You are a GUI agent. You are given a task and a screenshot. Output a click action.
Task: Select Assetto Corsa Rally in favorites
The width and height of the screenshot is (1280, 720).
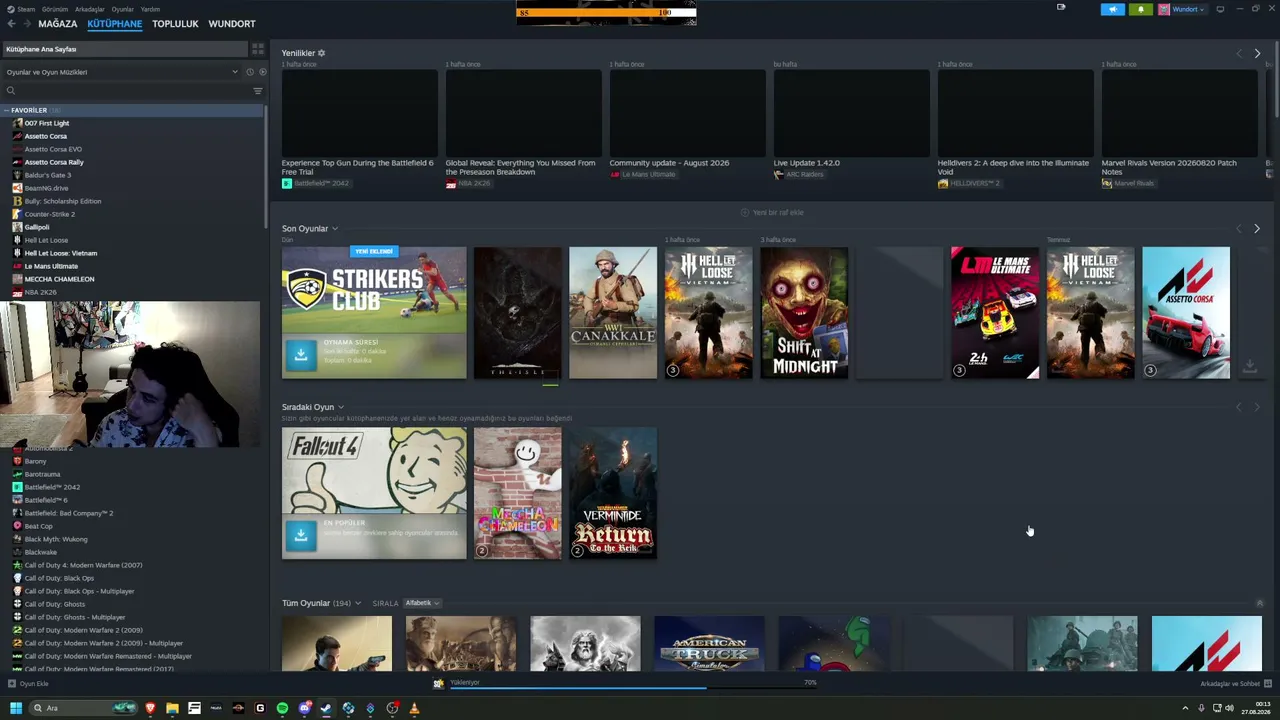54,162
